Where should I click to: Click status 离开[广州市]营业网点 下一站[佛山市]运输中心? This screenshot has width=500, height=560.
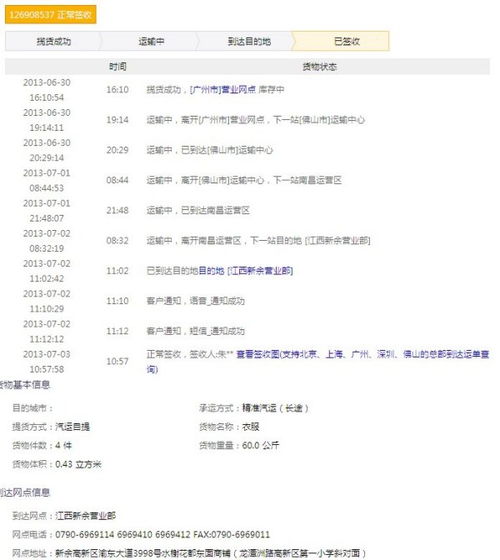[x=256, y=120]
